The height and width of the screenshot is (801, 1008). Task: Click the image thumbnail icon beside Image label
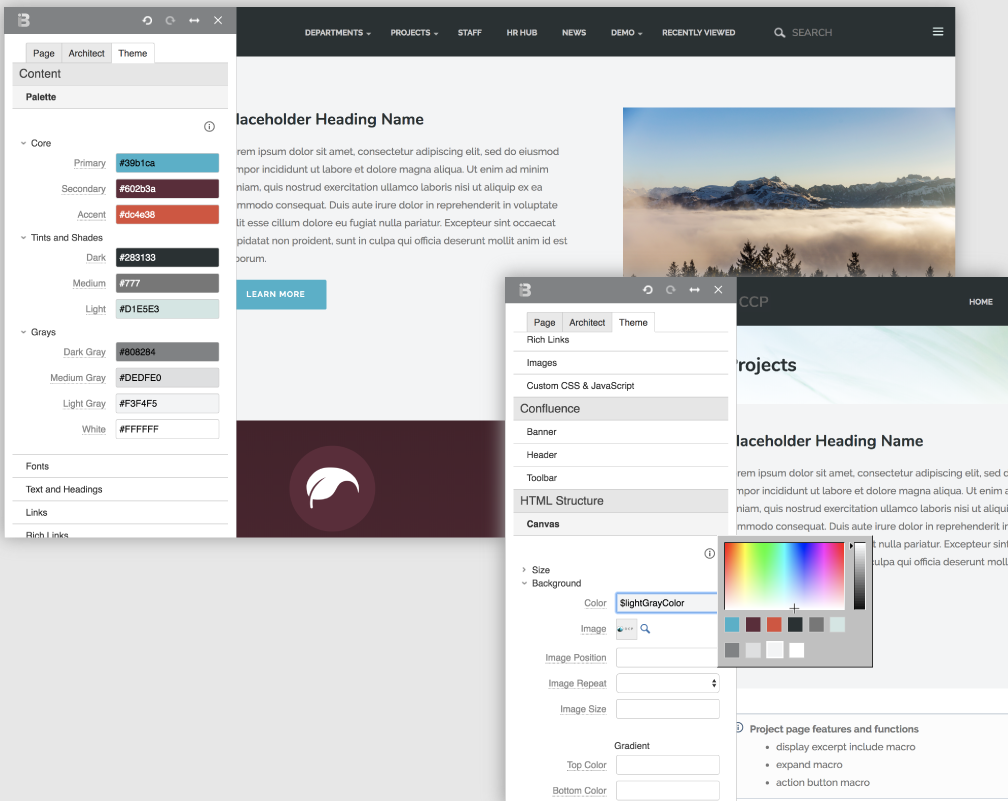626,629
